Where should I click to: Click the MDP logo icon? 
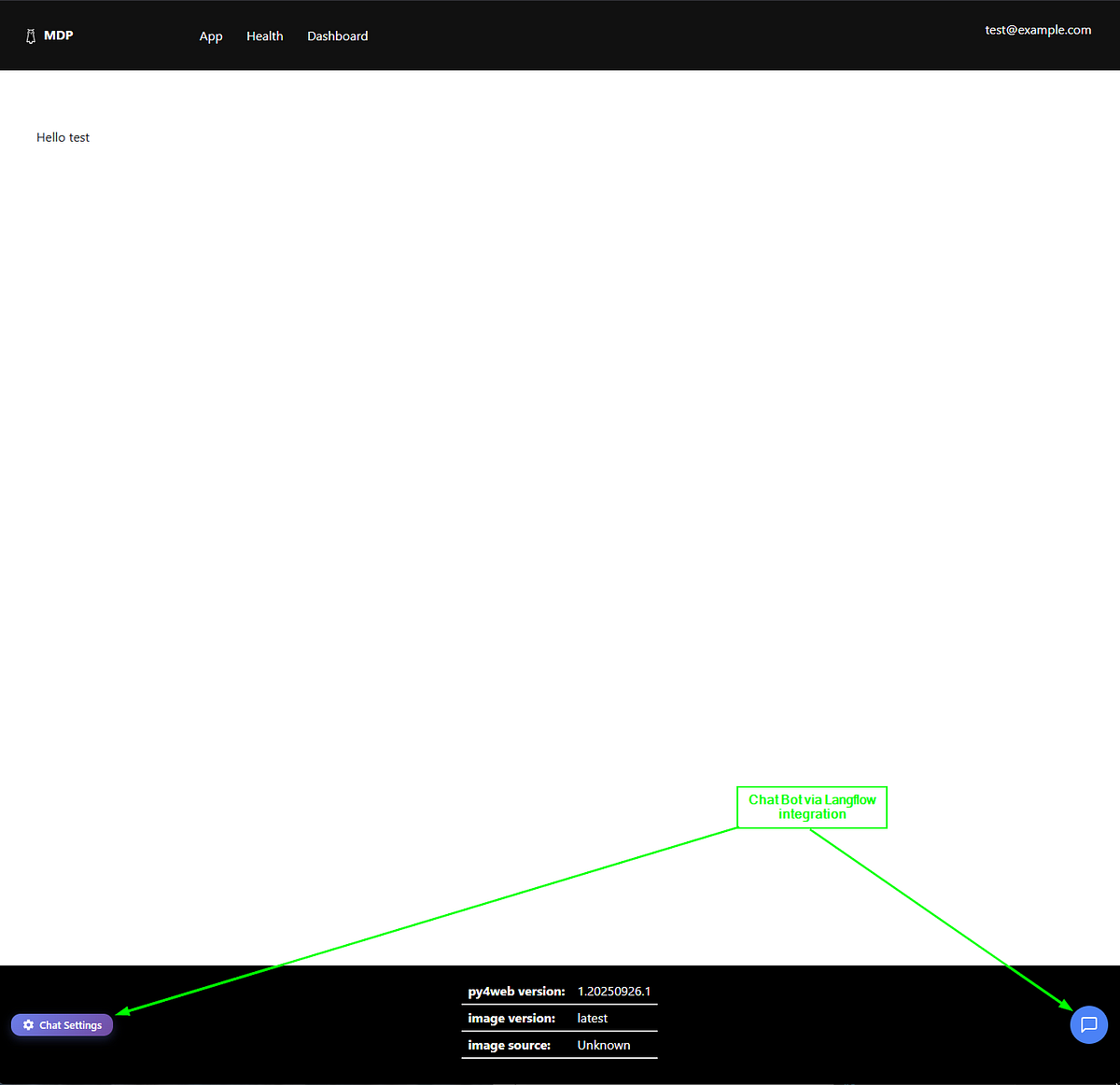[x=31, y=36]
